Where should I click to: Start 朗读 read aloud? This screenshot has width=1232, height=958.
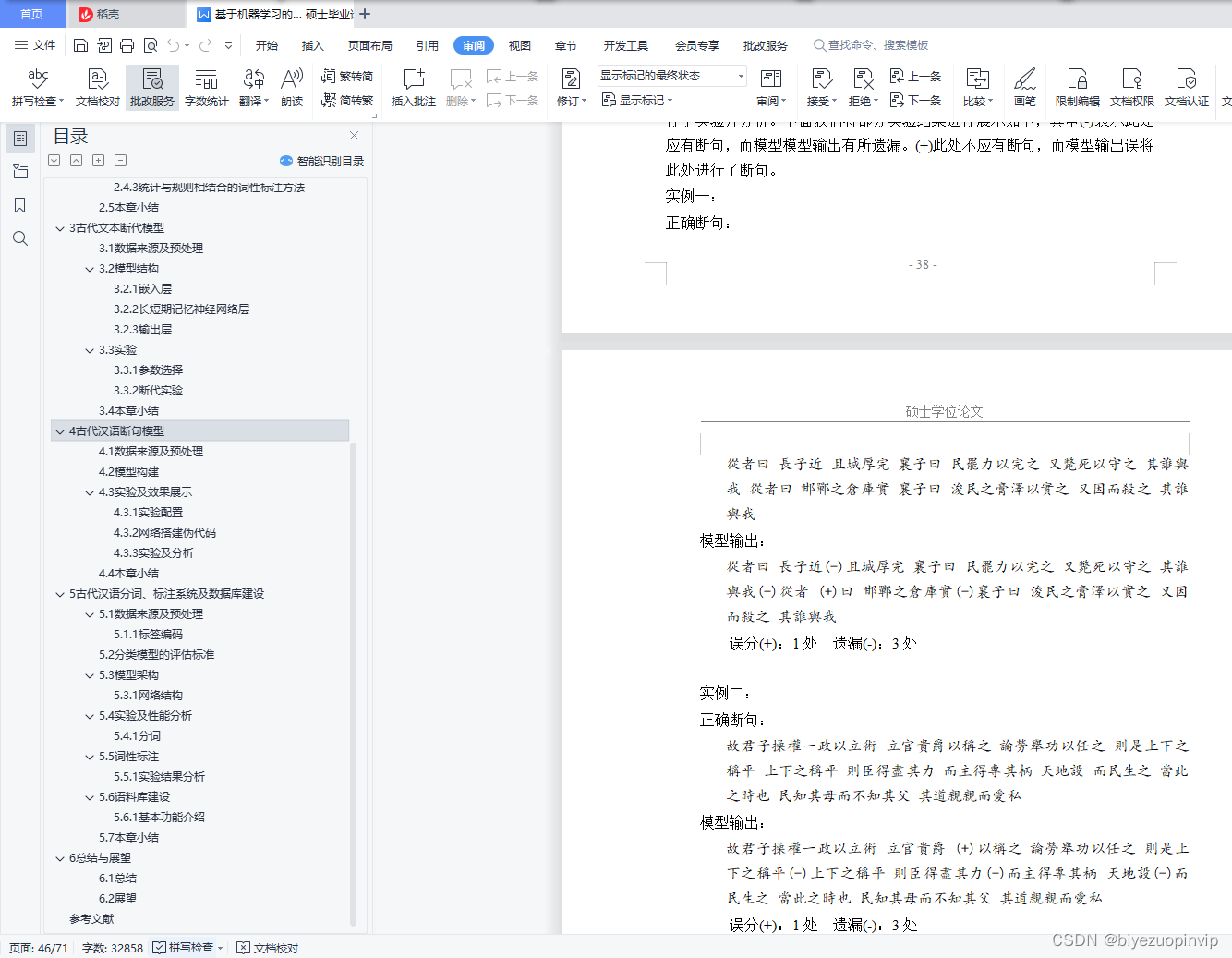292,88
